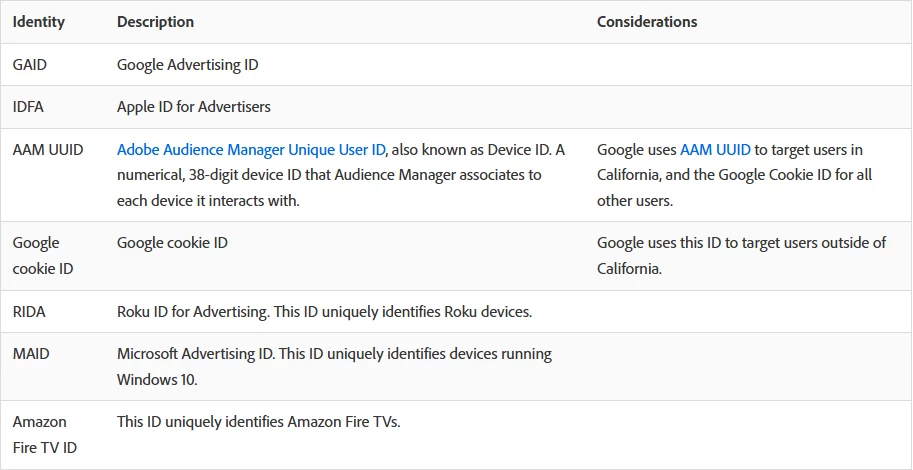Select the AAM UUID cell in Identity column
Image resolution: width=913 pixels, height=470 pixels.
tap(48, 150)
